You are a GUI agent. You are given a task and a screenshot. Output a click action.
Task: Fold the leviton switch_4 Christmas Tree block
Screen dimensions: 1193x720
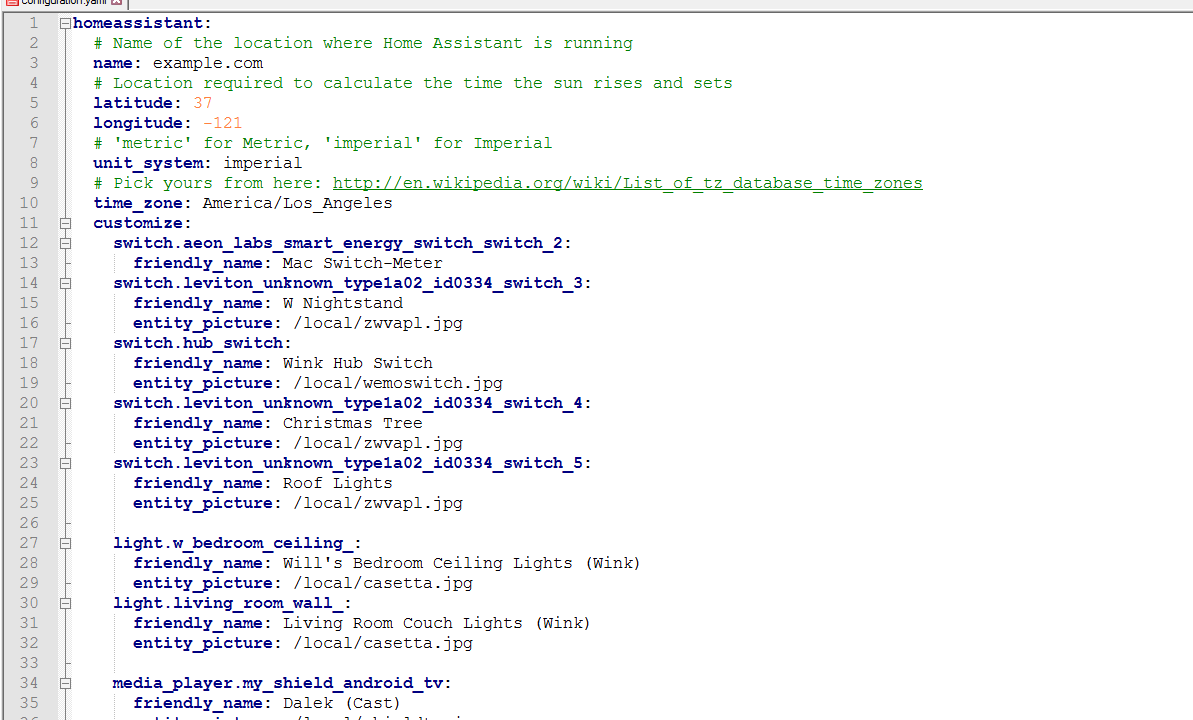coord(65,403)
